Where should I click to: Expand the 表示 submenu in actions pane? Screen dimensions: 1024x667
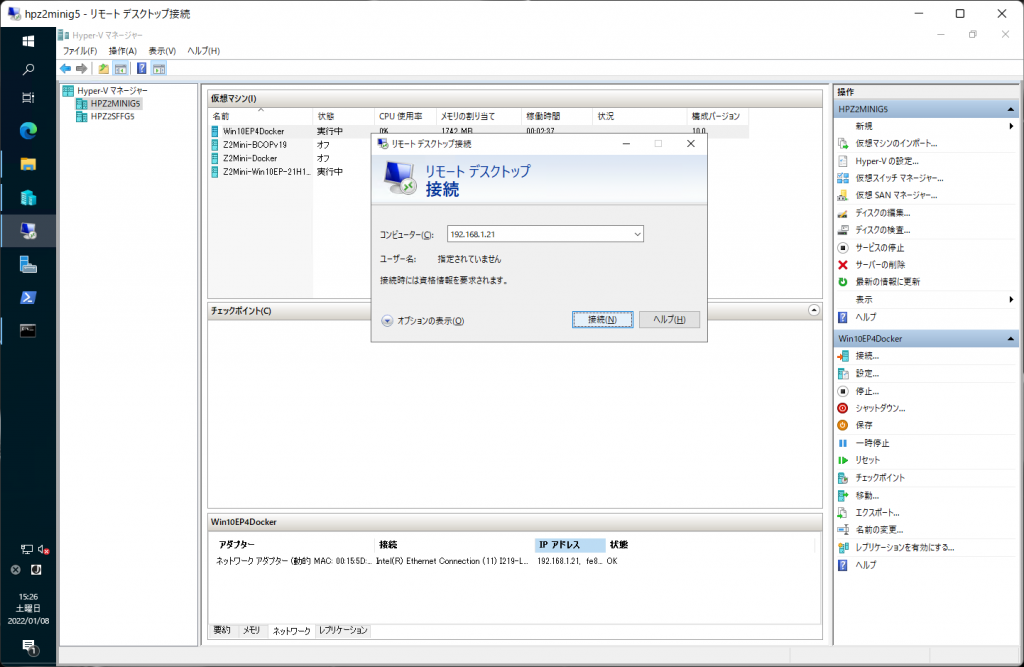pyautogui.click(x=1011, y=299)
